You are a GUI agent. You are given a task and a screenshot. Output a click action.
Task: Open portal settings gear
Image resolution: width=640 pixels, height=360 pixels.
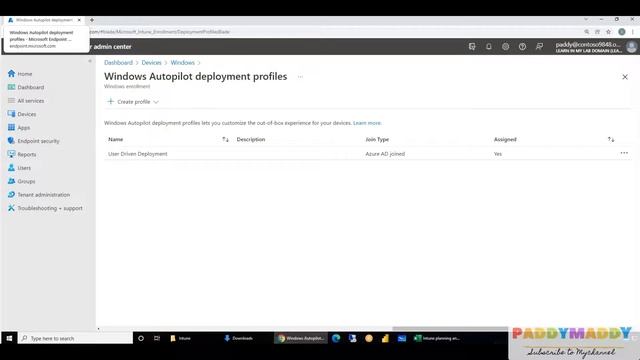tap(505, 47)
